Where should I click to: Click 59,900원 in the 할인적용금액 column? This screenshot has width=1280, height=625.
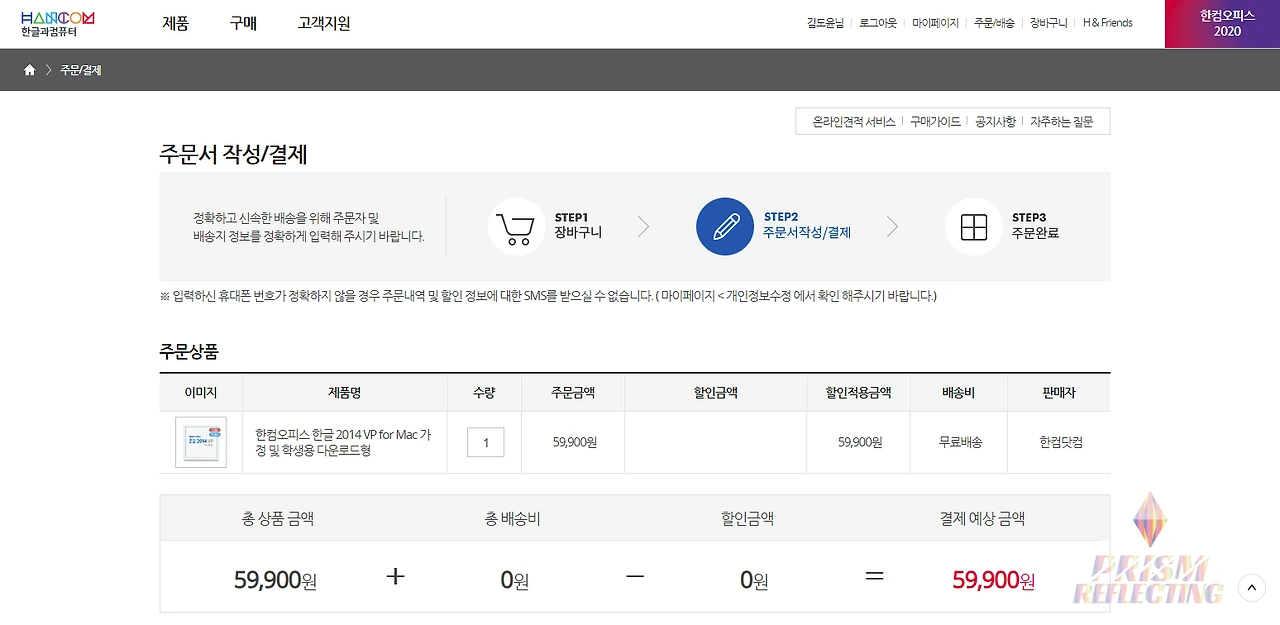[x=860, y=442]
